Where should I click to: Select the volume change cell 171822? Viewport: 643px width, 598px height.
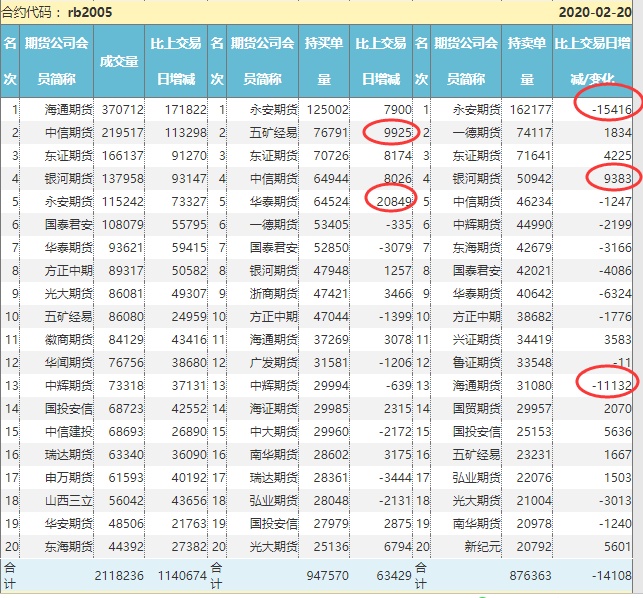(x=186, y=110)
